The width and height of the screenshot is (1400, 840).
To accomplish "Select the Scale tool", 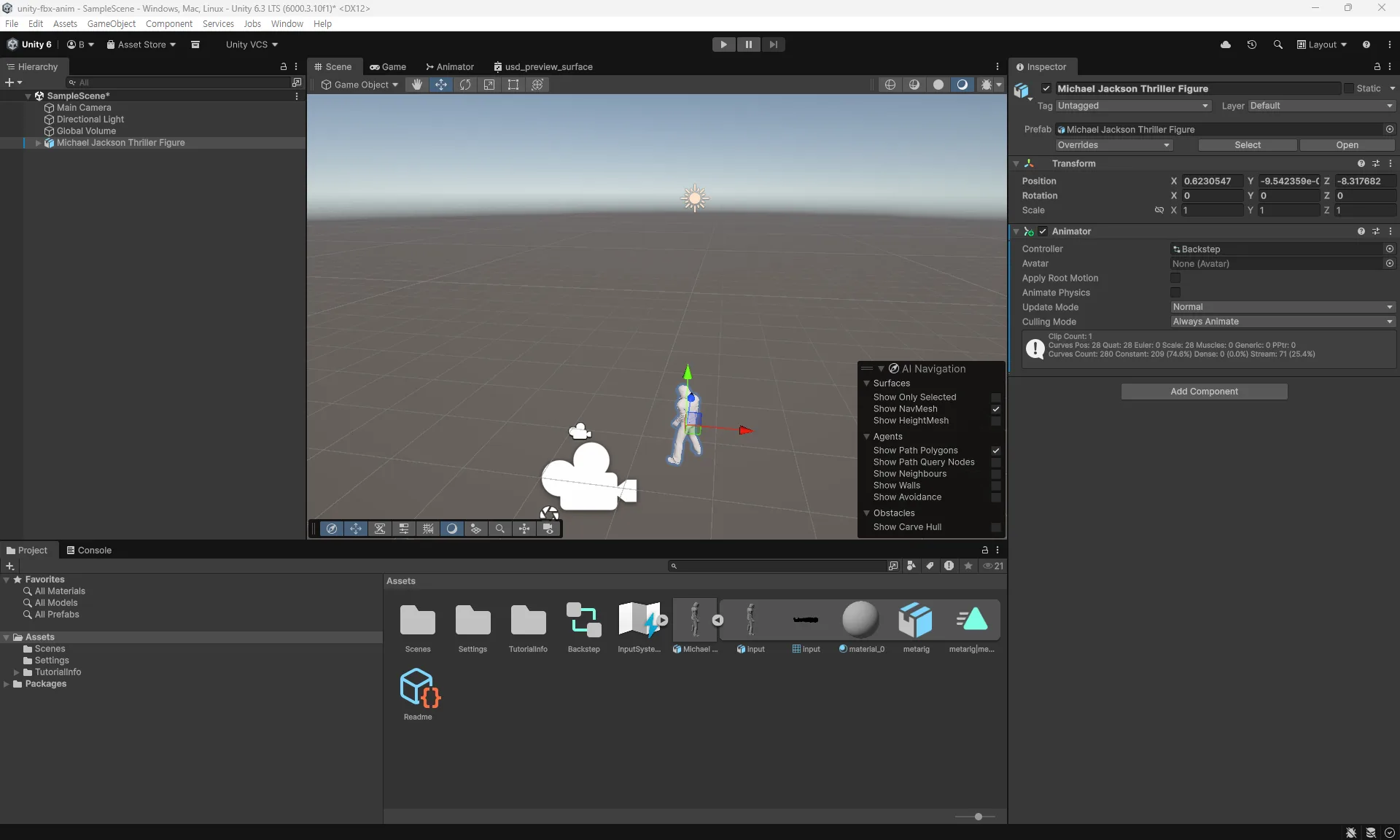I will pos(489,85).
